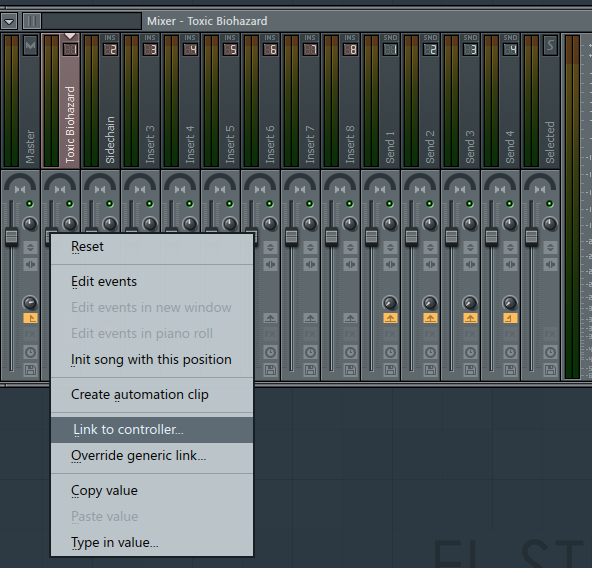Click the Master track M badge
592x568 pixels.
pos(30,46)
